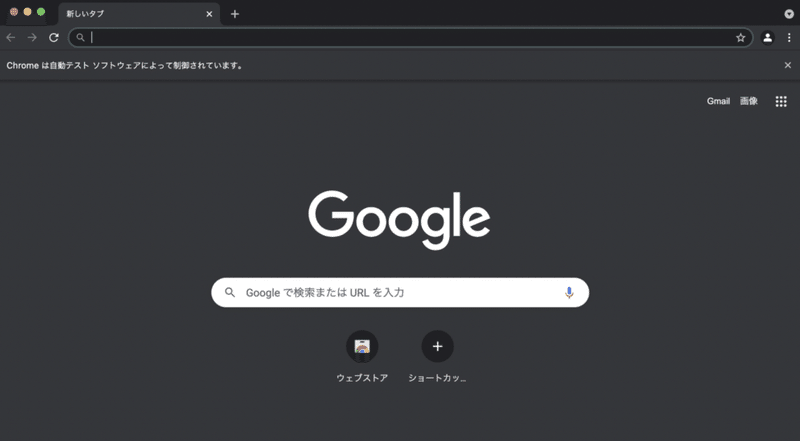800x441 pixels.
Task: Start voice search with the microphone icon
Action: 569,292
